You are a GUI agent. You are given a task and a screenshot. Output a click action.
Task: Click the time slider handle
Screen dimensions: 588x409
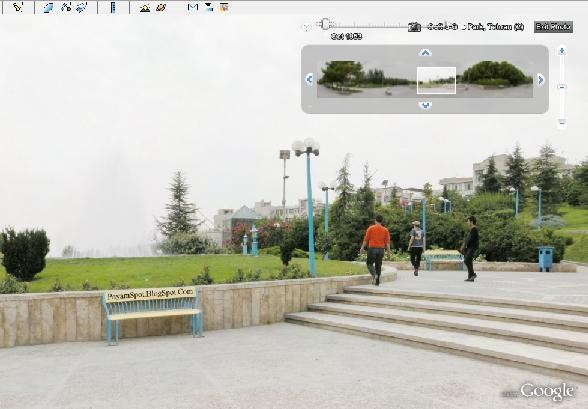(x=326, y=24)
